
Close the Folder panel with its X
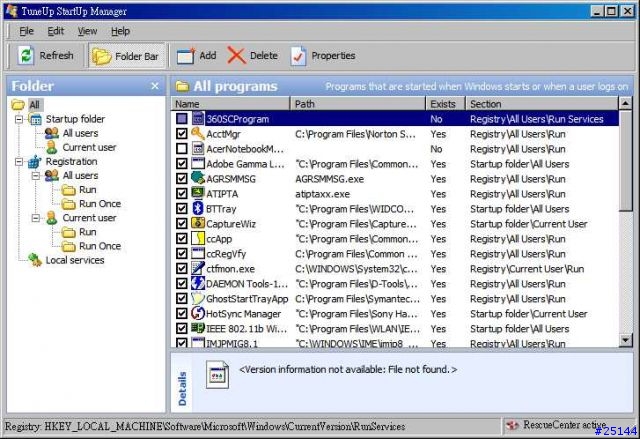tap(155, 86)
